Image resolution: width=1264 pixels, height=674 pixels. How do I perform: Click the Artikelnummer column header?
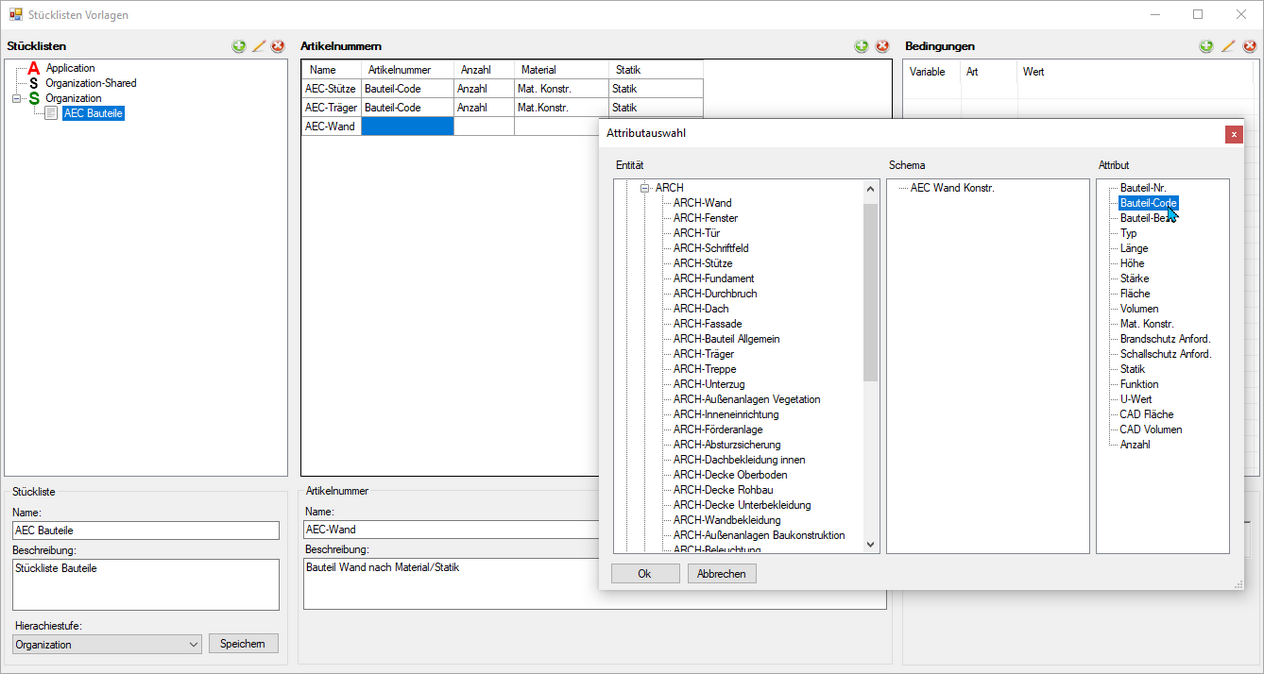[408, 70]
